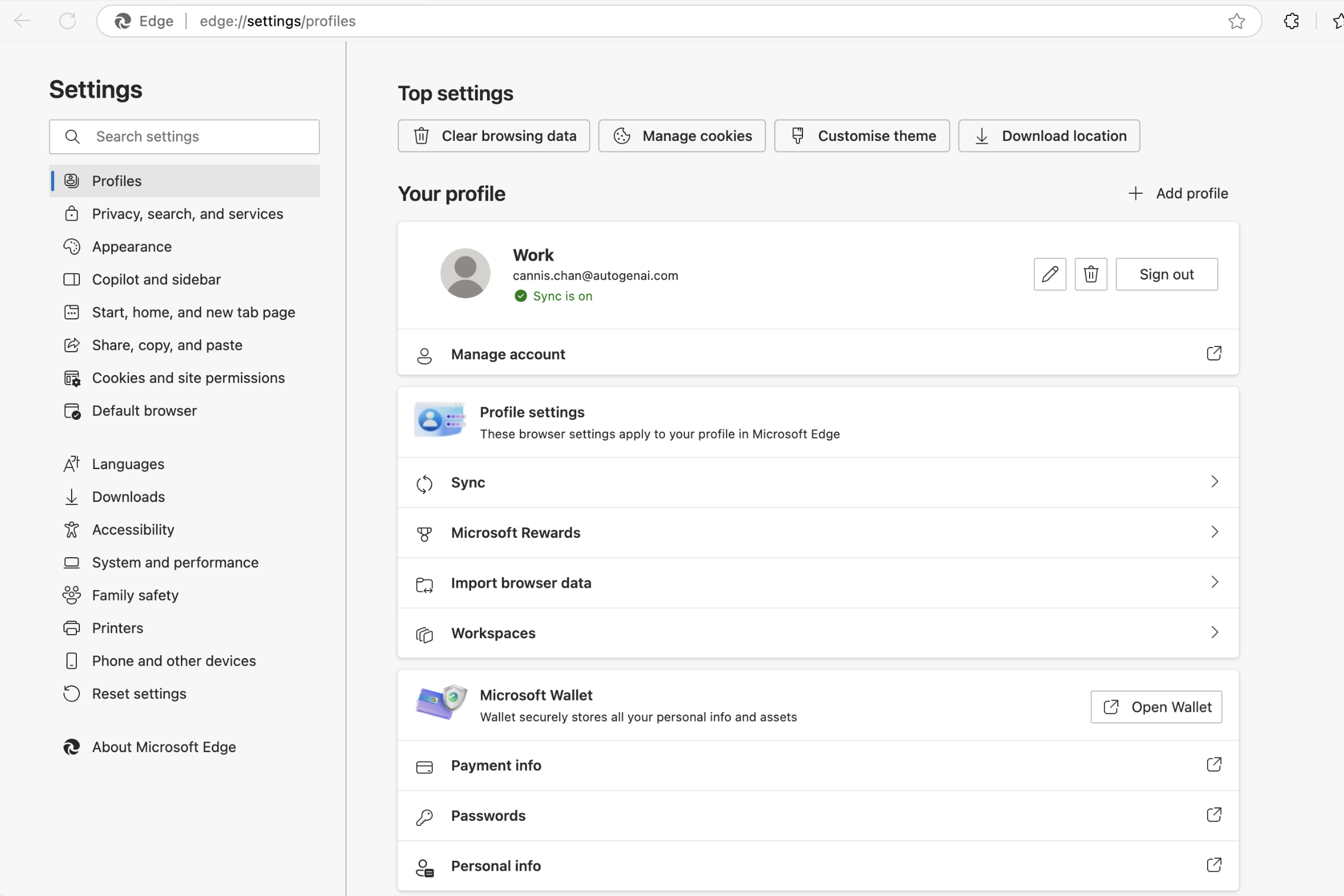Click Clear browsing data button
The image size is (1344, 896).
point(493,136)
